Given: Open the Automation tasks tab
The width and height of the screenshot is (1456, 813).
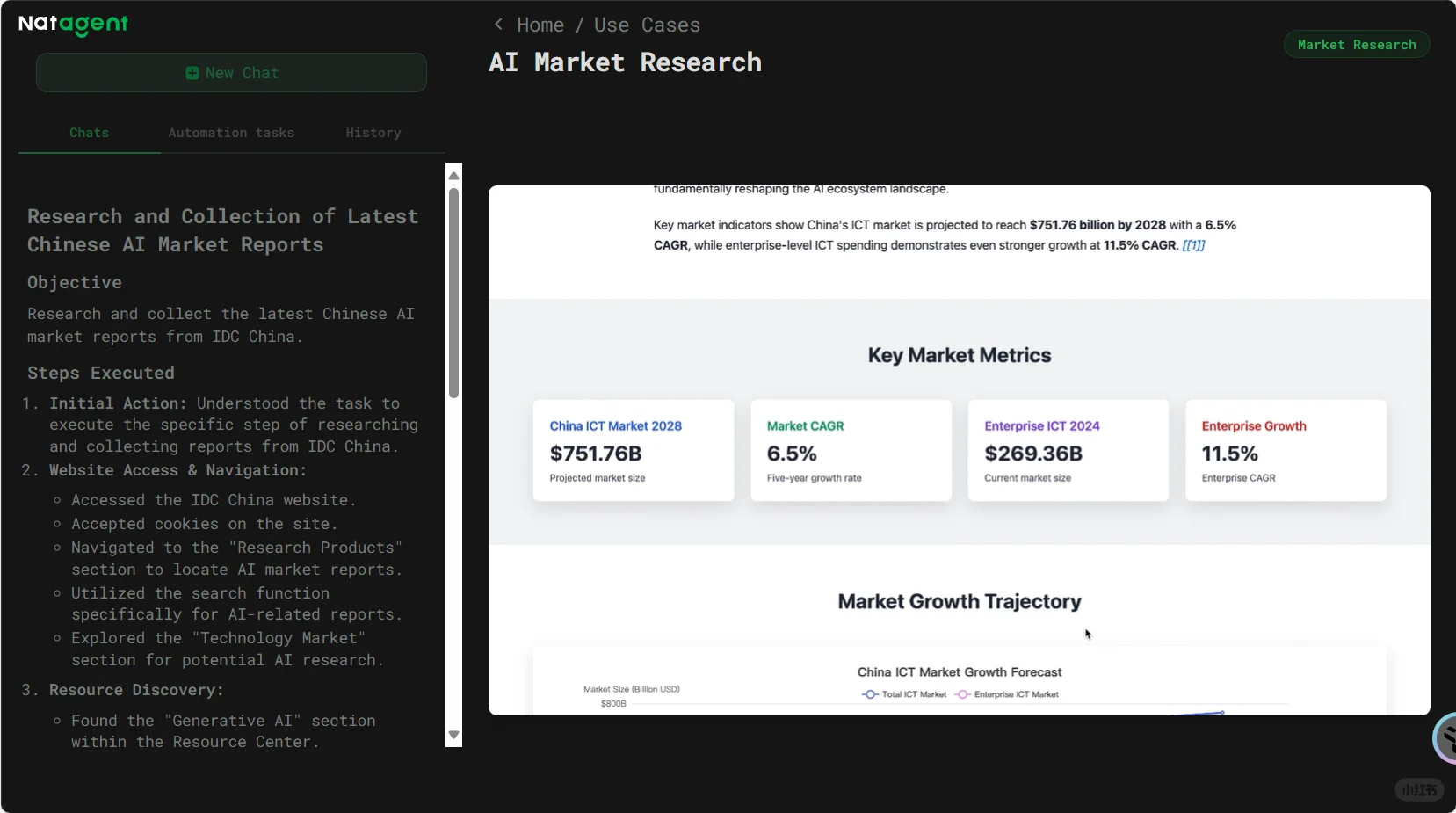Looking at the screenshot, I should pyautogui.click(x=231, y=133).
